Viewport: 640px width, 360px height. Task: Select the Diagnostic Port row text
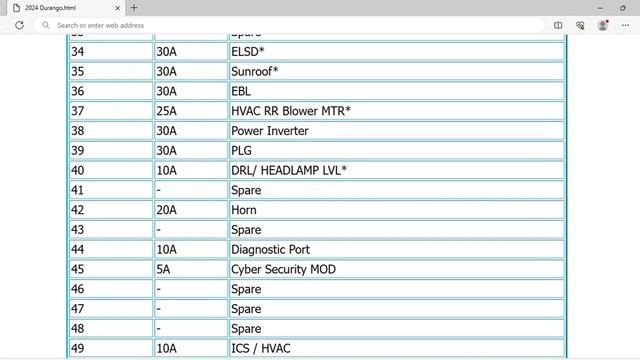(x=270, y=249)
